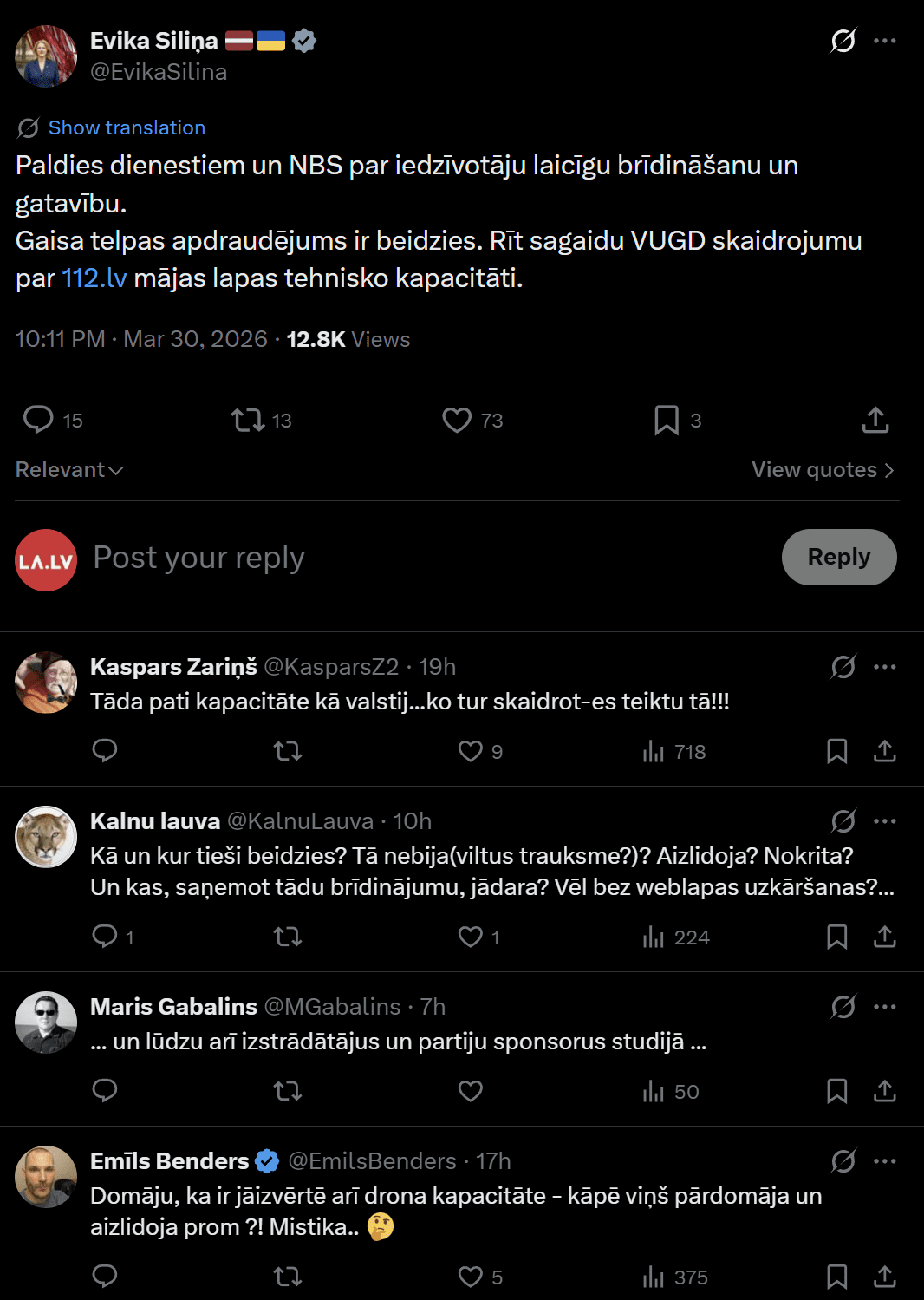
Task: Bookmark Kalnu lauva's reply
Action: (x=836, y=937)
